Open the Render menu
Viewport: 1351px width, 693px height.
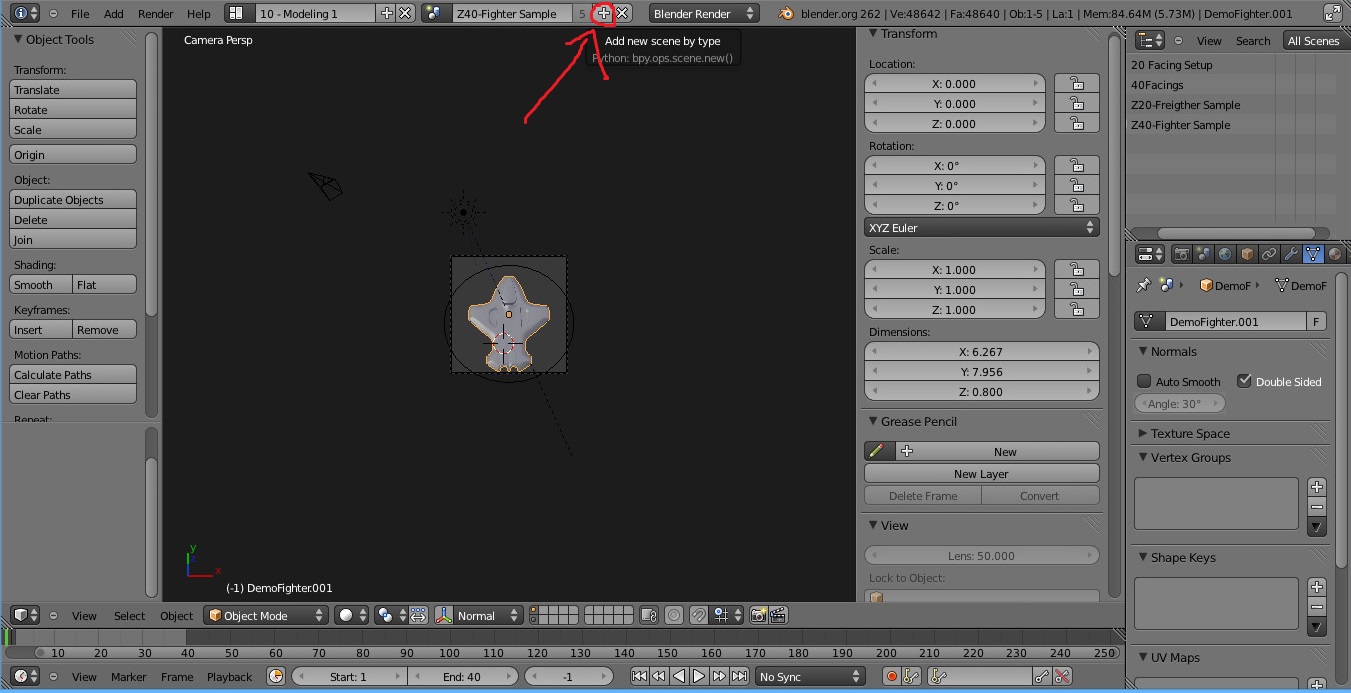(155, 14)
